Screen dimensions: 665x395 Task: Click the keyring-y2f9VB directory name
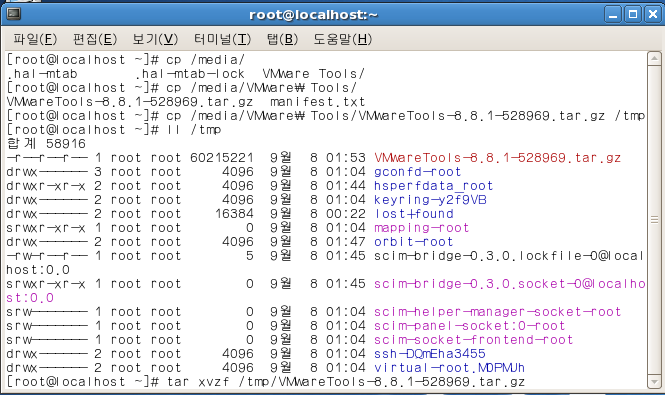click(x=430, y=200)
